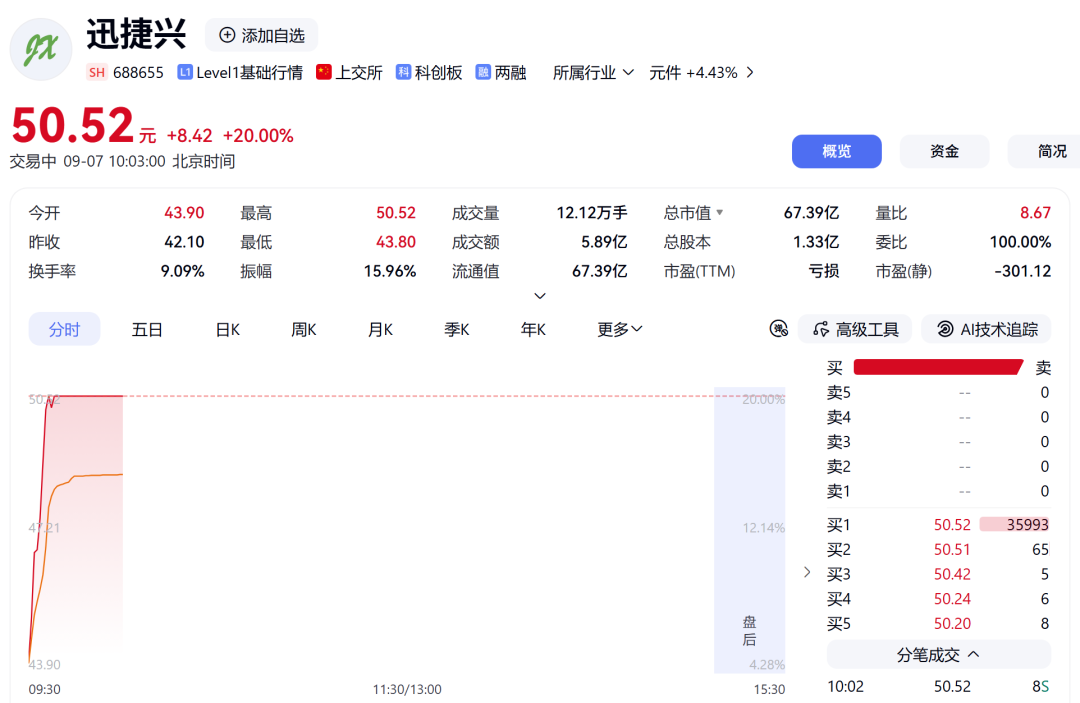Click the 市盈(TTM) value 亏损
The width and height of the screenshot is (1080, 703).
tap(824, 271)
